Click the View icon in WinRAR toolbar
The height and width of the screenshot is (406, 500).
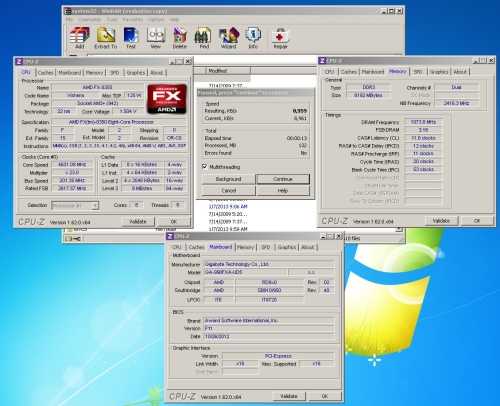click(156, 37)
